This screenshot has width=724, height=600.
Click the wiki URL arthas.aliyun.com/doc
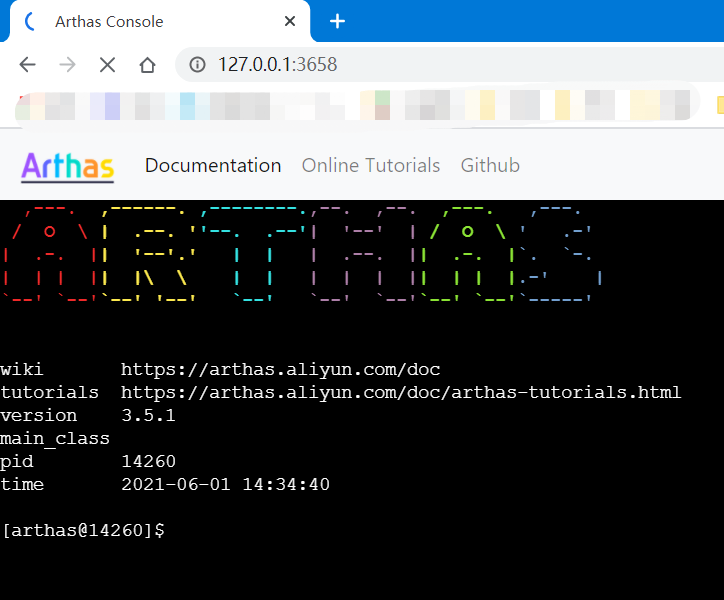click(280, 370)
